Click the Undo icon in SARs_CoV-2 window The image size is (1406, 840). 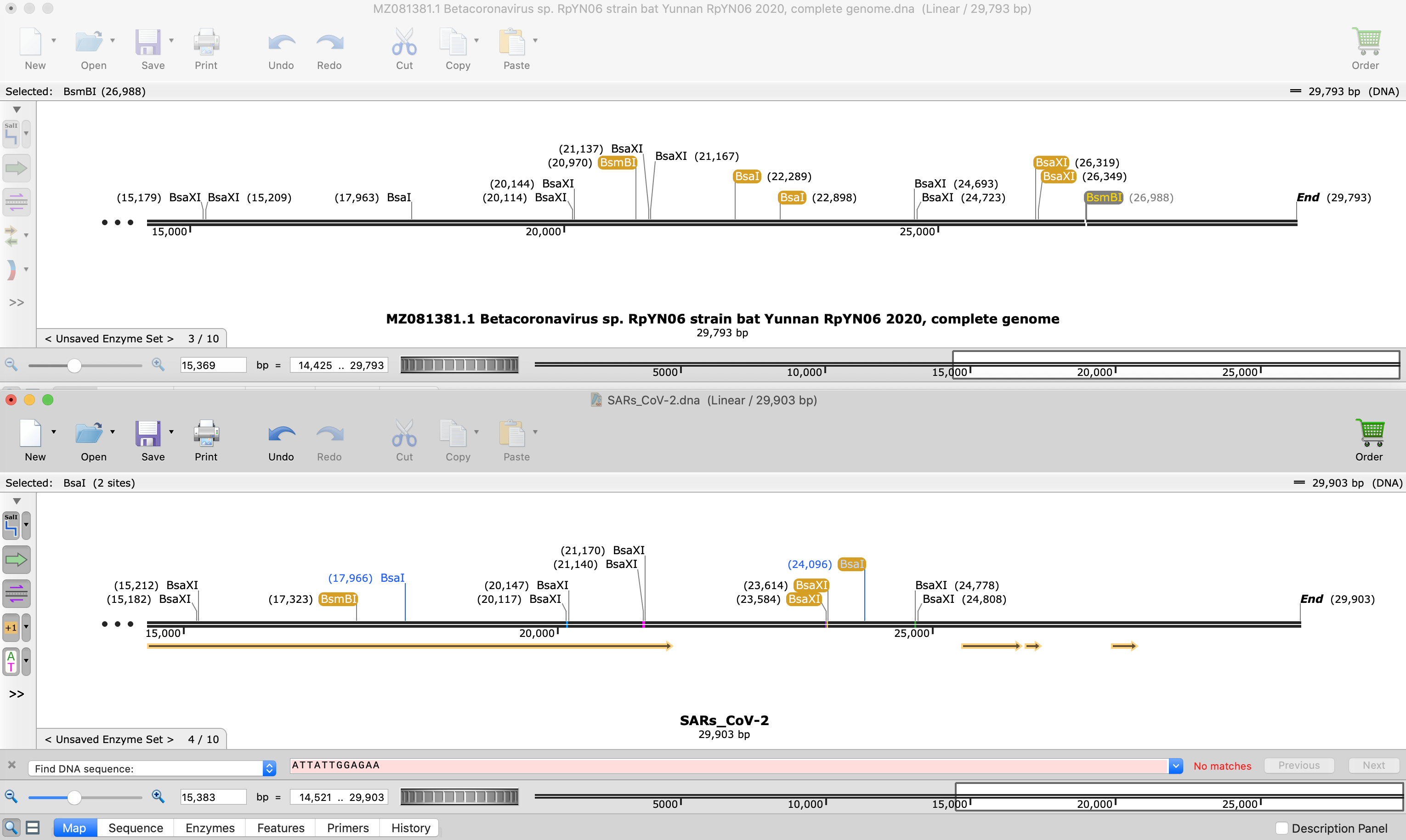point(281,435)
